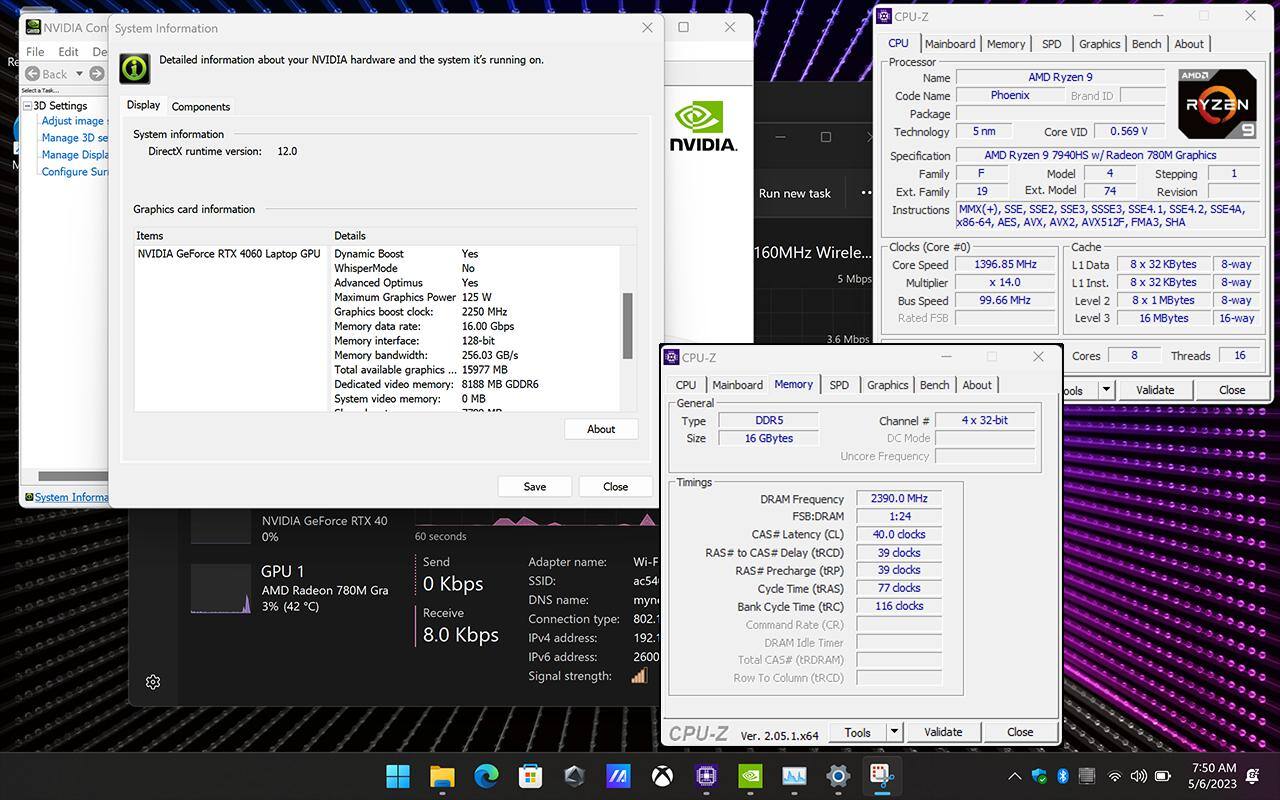Viewport: 1280px width, 800px height.
Task: Click the Bluetooth icon in system tray
Action: click(1063, 776)
